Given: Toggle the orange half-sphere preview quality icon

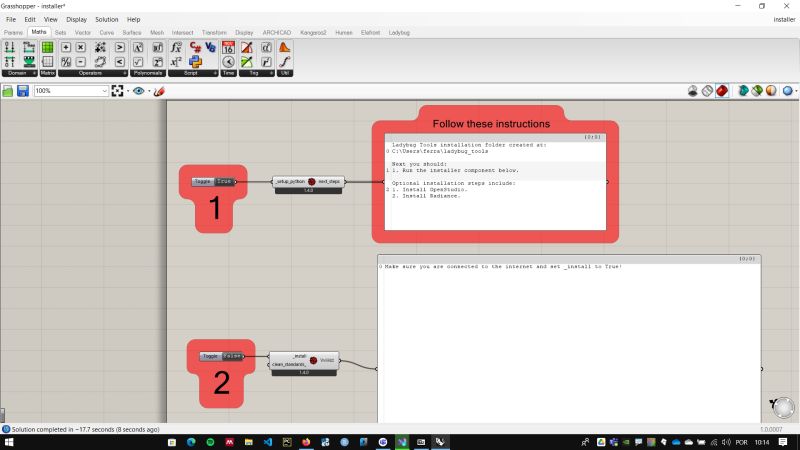Looking at the screenshot, I should coord(771,91).
